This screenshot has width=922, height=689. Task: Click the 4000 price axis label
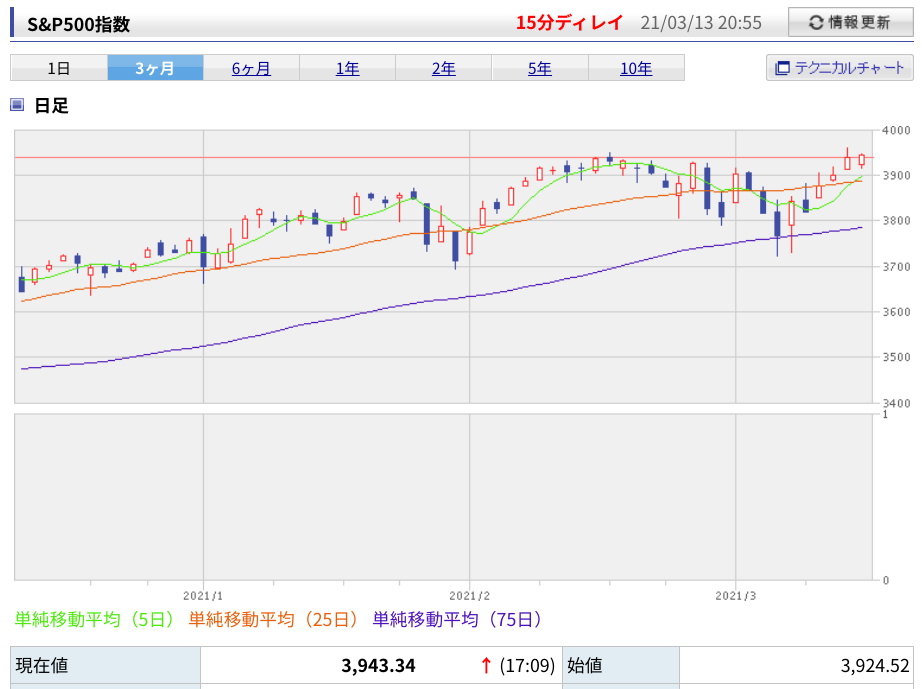(896, 131)
